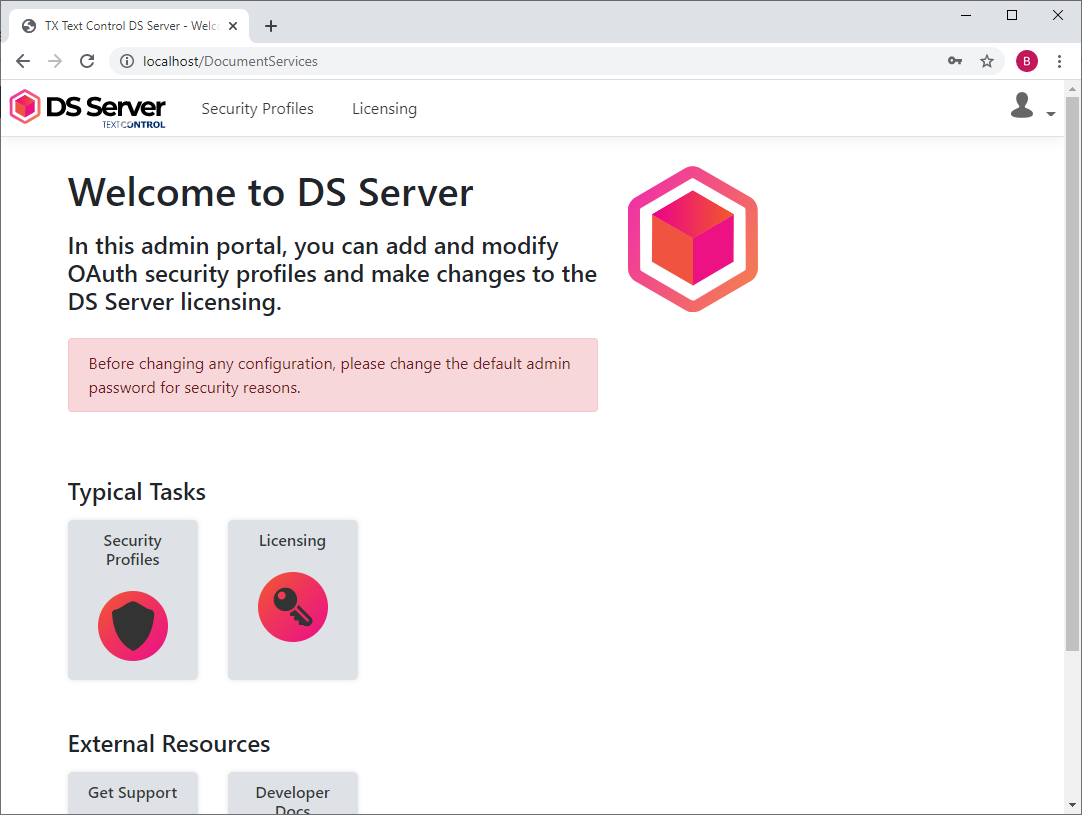This screenshot has height=815, width=1082.
Task: Open Security Profiles in top navigation
Action: click(x=257, y=108)
